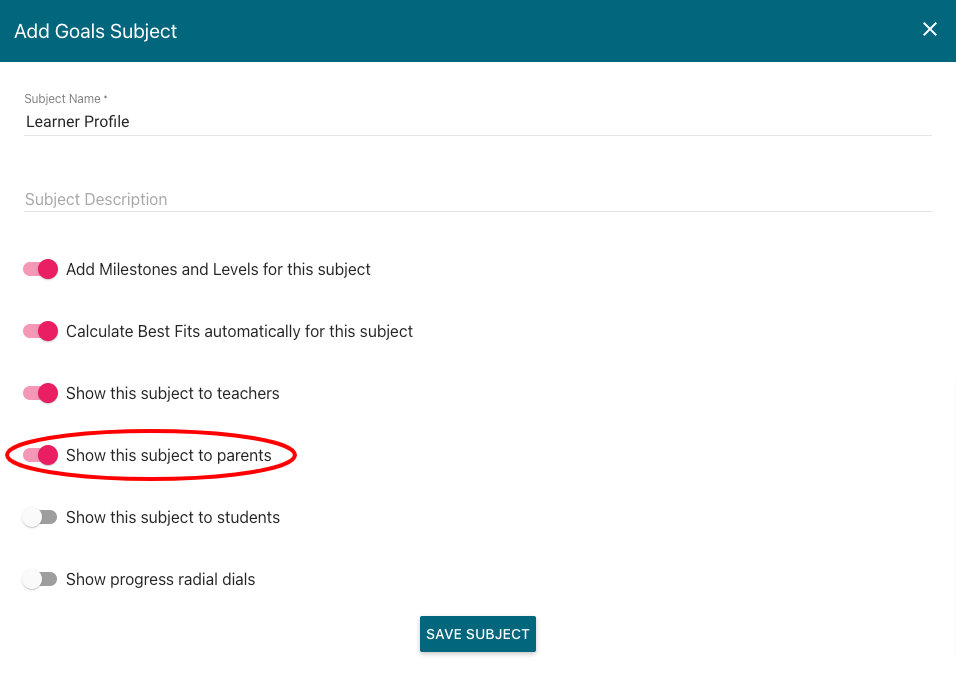Click the 'Show this subject to parents' label
The height and width of the screenshot is (678, 956).
click(168, 455)
